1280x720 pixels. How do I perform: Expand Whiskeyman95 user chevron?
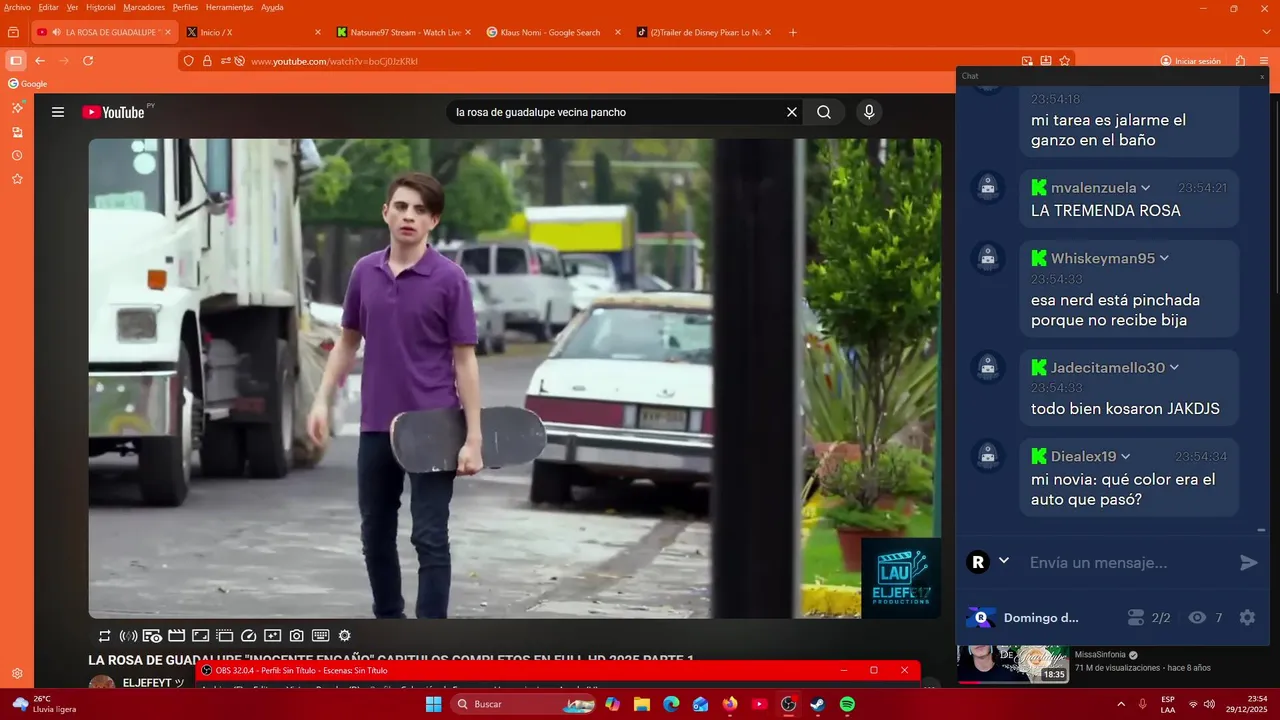(x=1164, y=258)
